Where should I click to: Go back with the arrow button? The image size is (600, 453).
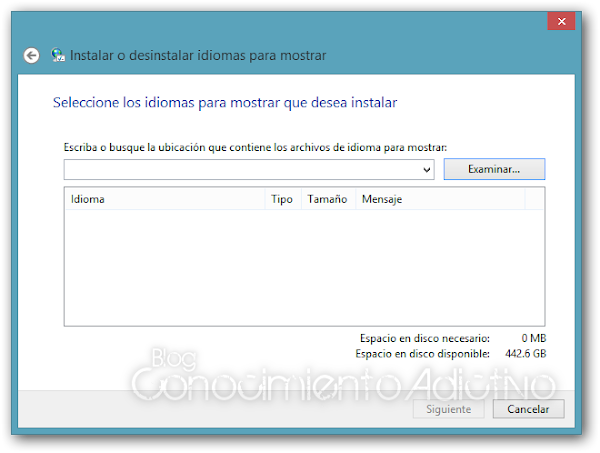31,55
